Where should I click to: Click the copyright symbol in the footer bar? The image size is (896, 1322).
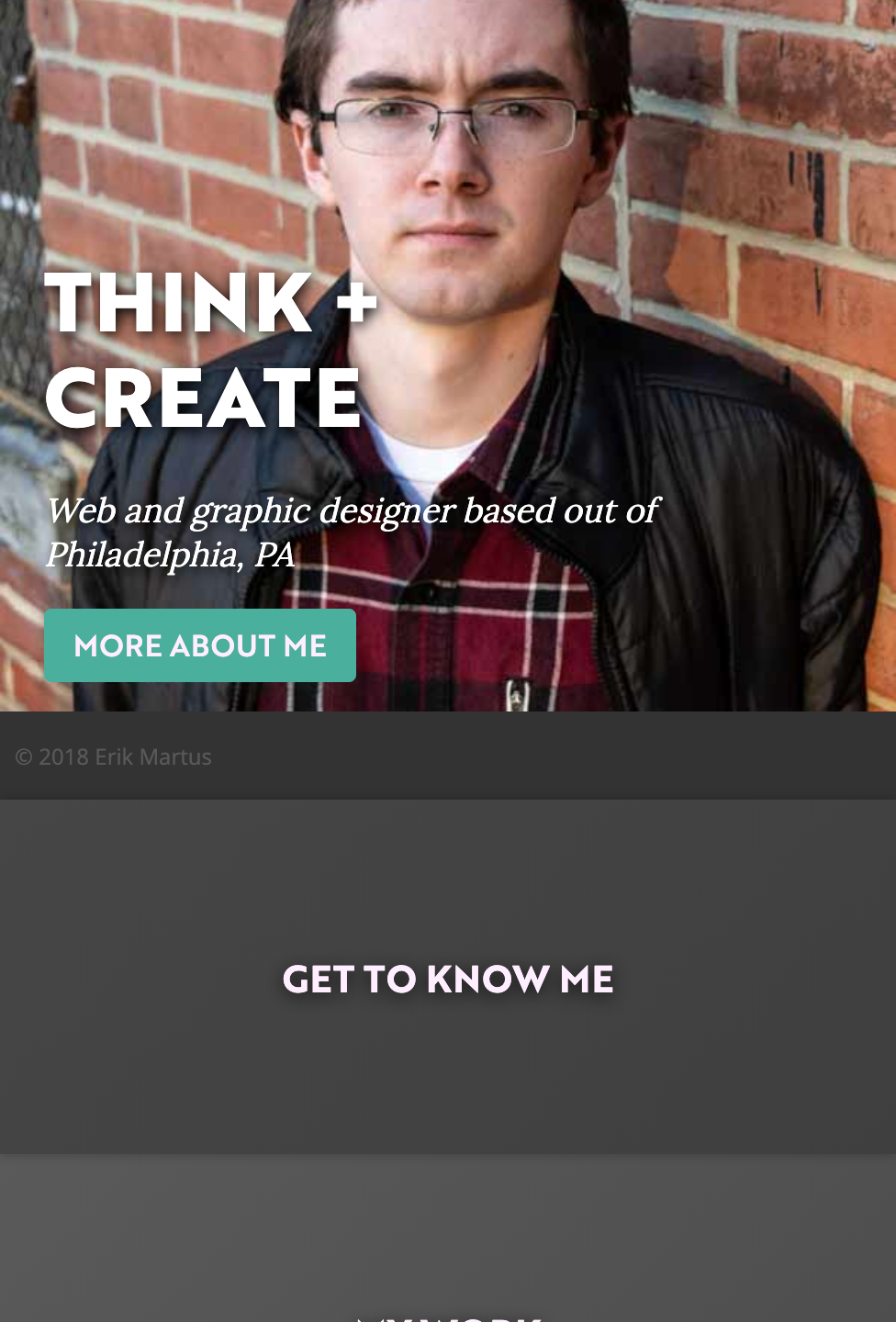tap(24, 757)
